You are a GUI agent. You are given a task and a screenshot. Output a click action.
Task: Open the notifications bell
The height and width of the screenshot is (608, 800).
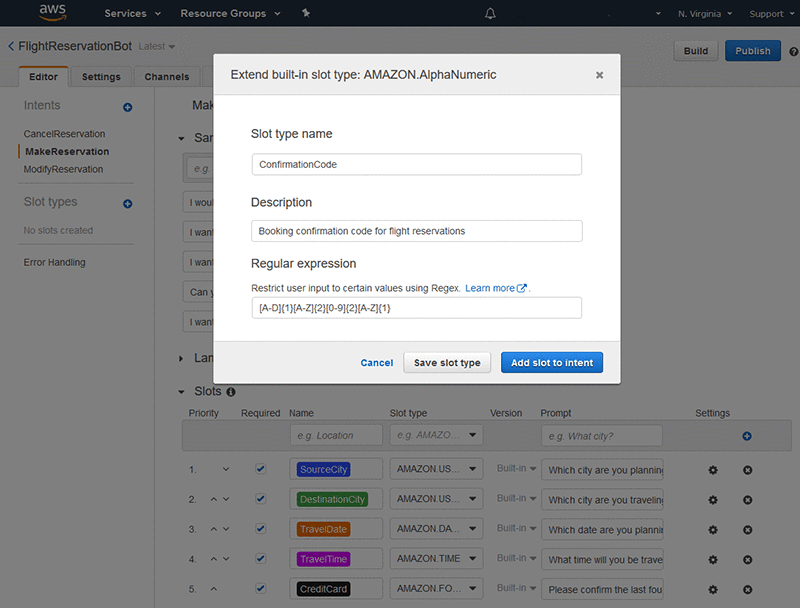(490, 13)
